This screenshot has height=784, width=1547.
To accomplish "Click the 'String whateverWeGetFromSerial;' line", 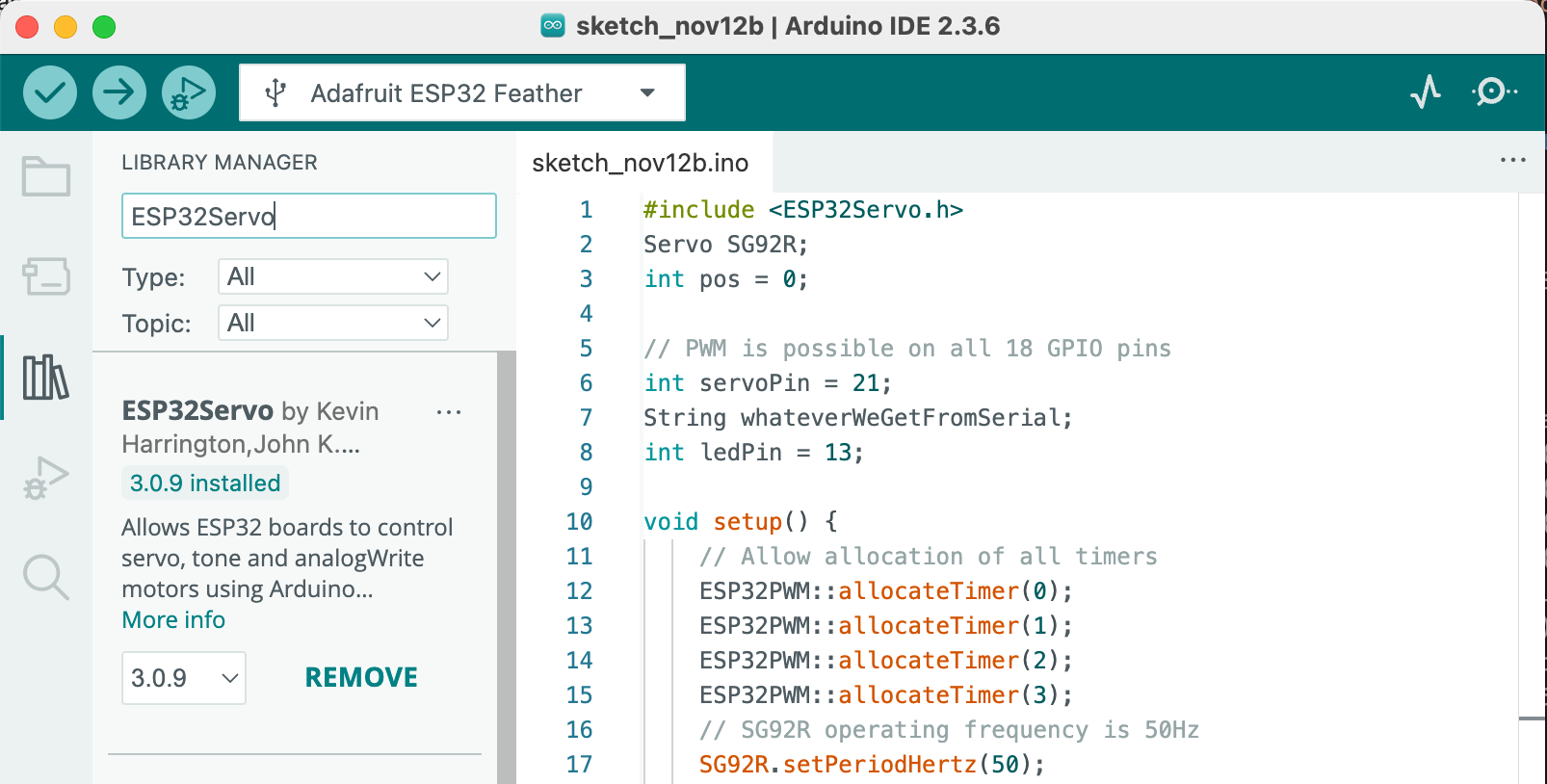I will (858, 418).
